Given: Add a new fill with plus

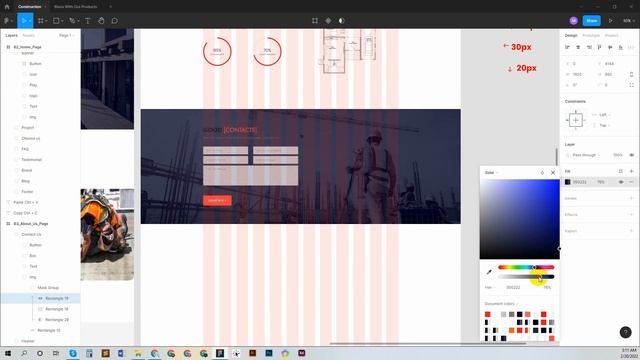Looking at the screenshot, I should [x=631, y=171].
